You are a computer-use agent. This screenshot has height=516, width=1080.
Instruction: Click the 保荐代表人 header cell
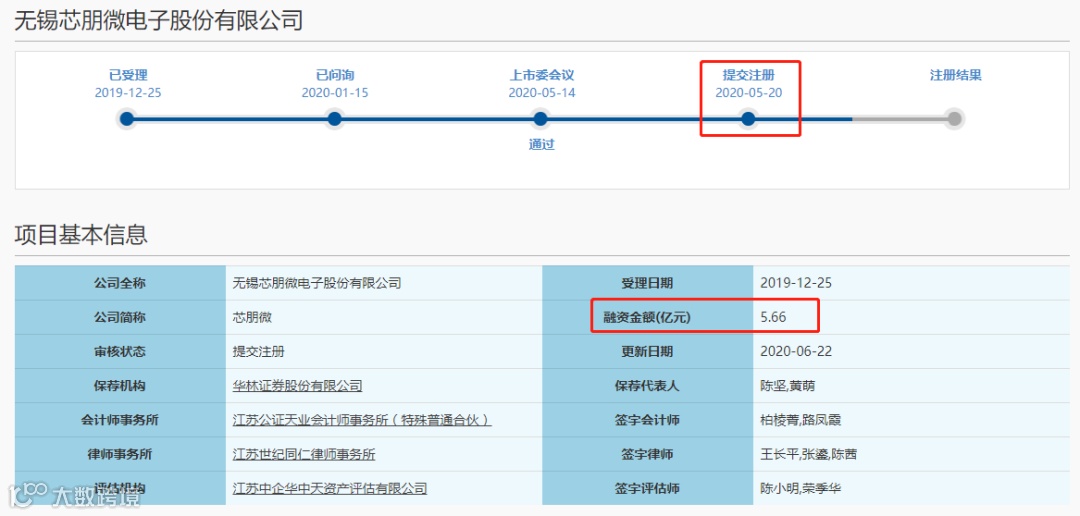pyautogui.click(x=647, y=386)
